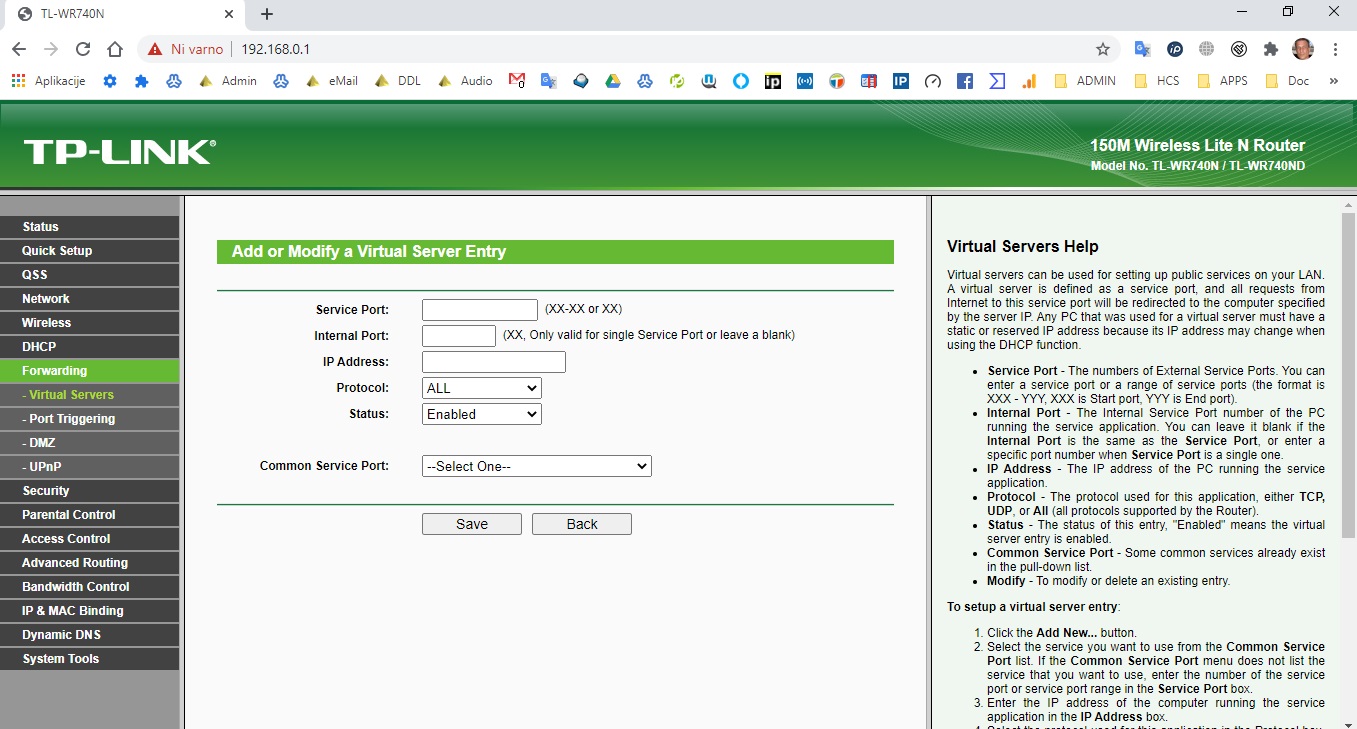The width and height of the screenshot is (1357, 729).
Task: Open the Google Drive bookmark icon
Action: point(613,81)
